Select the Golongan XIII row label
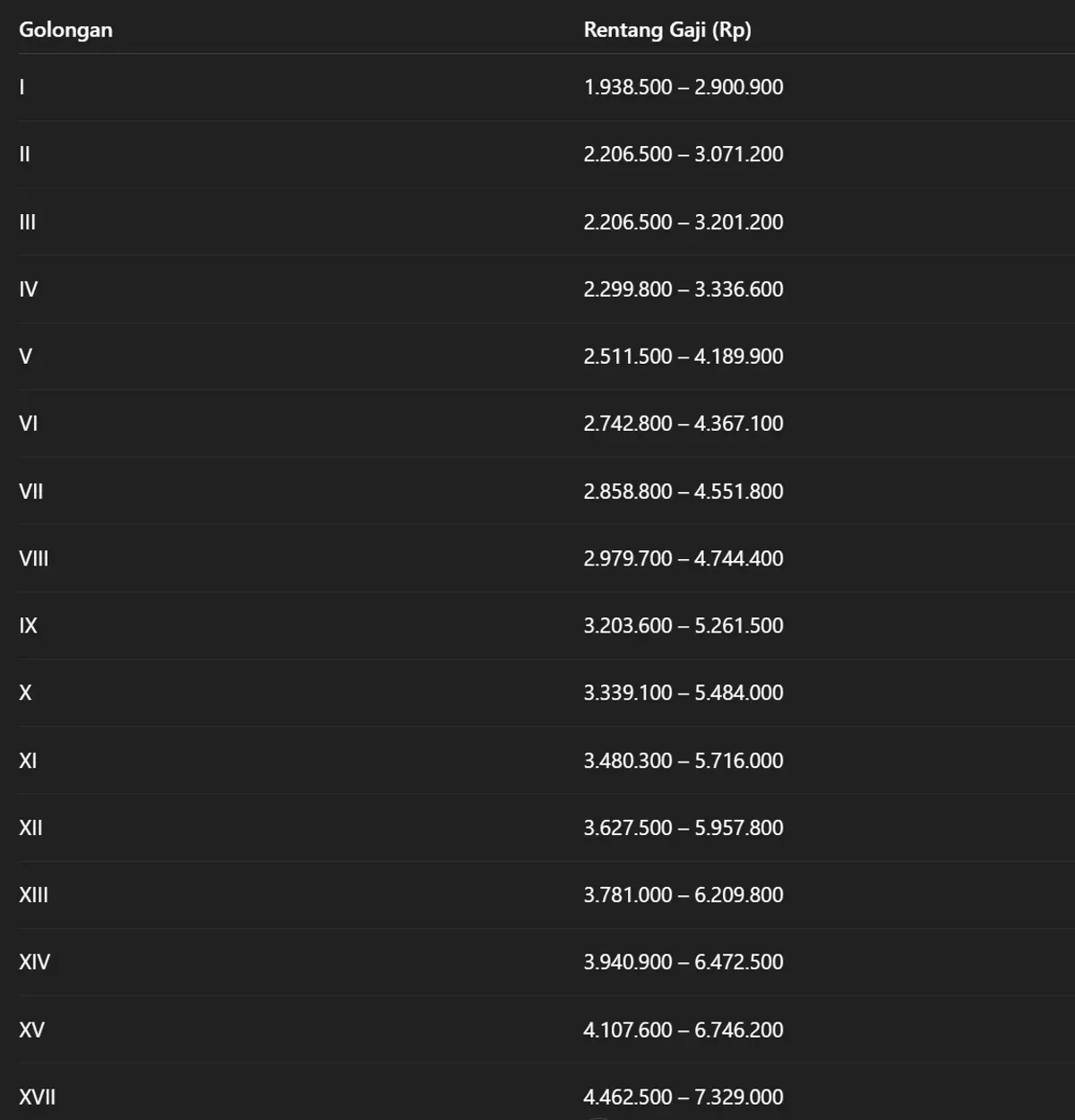Image resolution: width=1075 pixels, height=1120 pixels. [34, 894]
